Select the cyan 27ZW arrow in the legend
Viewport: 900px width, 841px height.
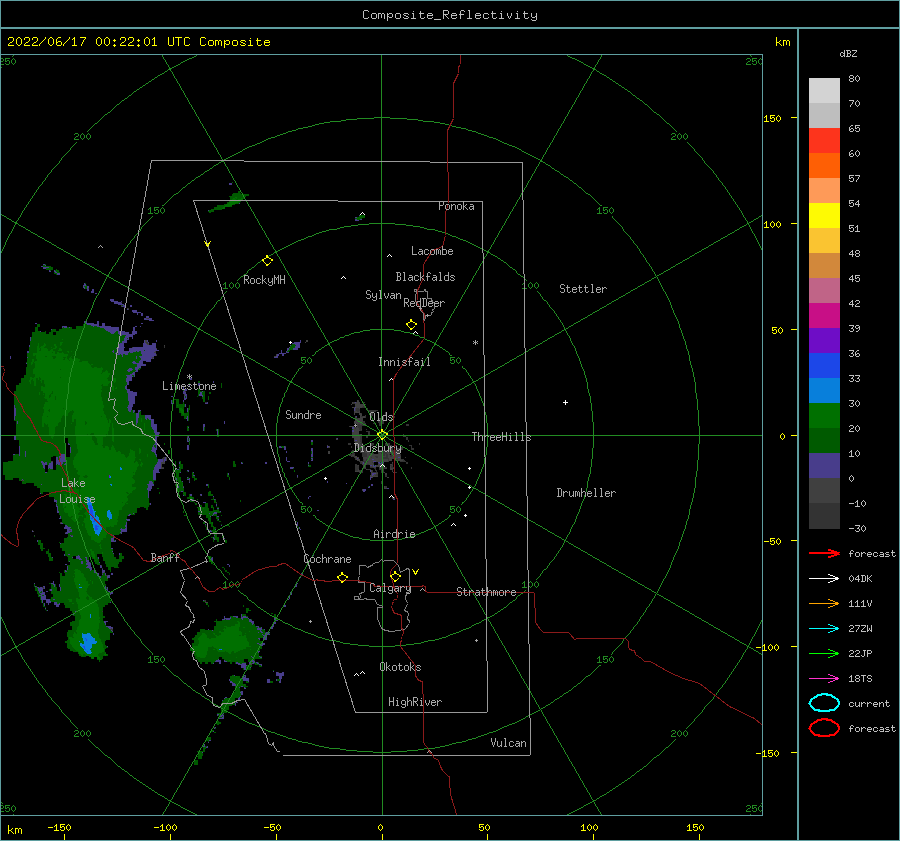click(x=824, y=629)
